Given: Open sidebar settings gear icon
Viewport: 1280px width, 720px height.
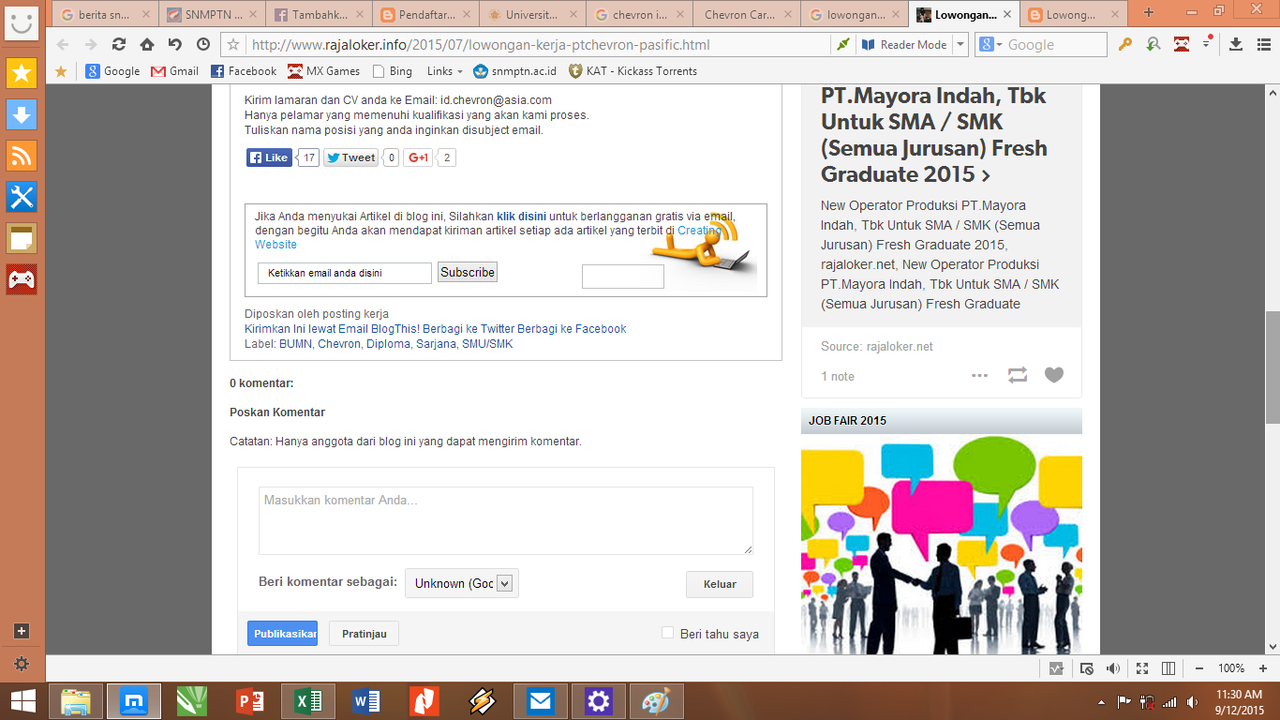Looking at the screenshot, I should pos(22,663).
